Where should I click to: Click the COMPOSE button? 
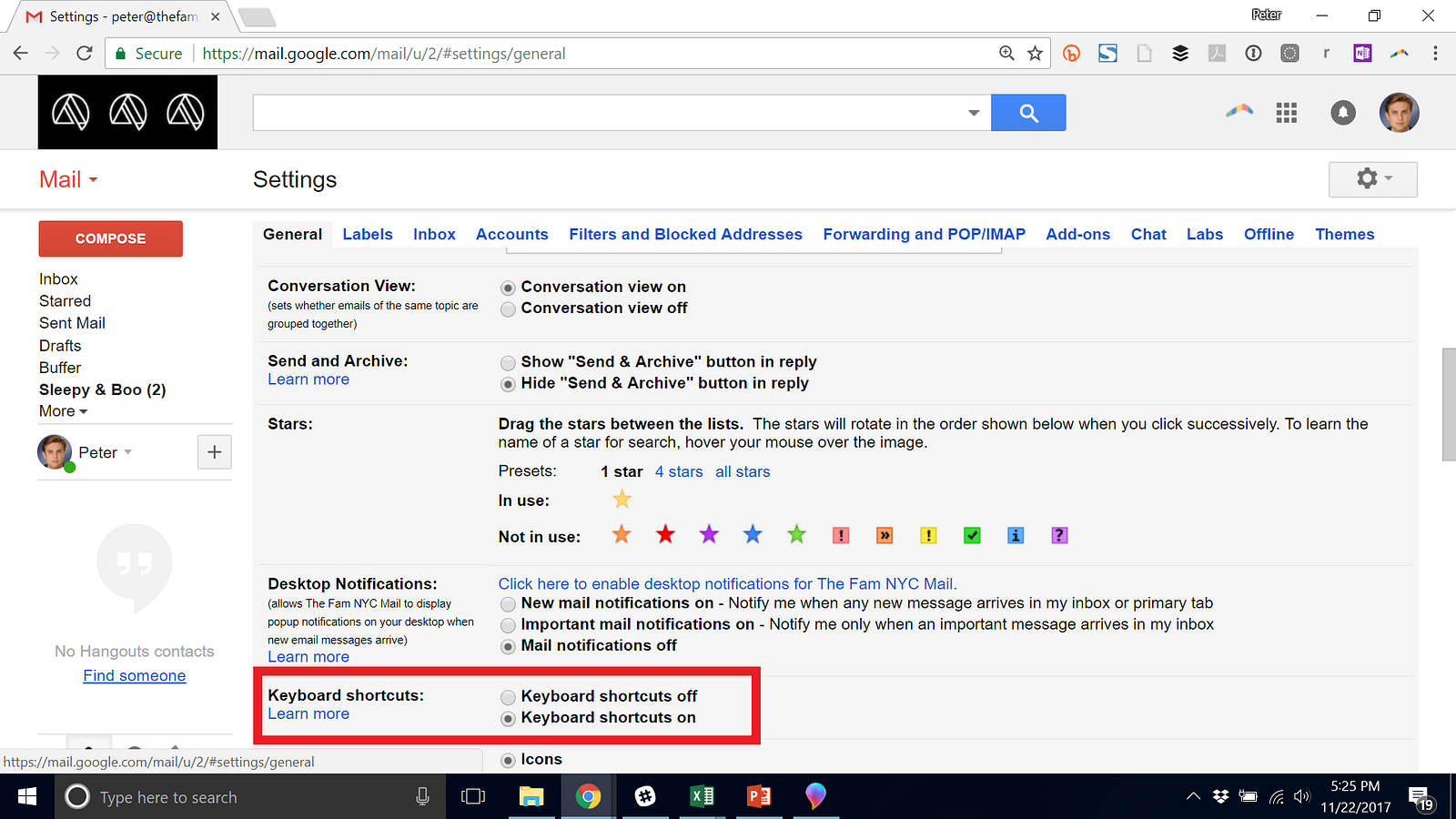point(110,238)
